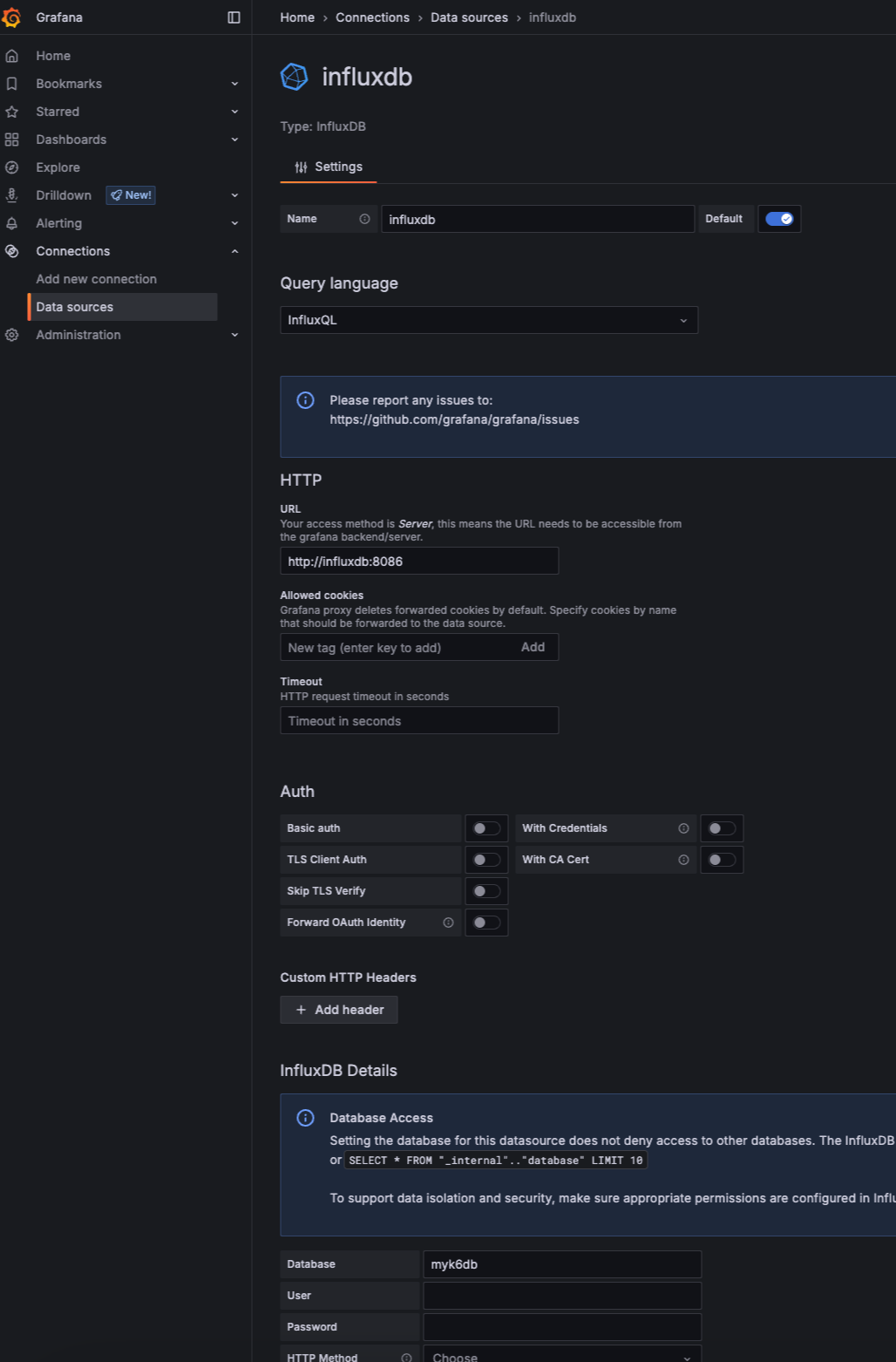Click the Password input field
The image size is (896, 1362).
click(x=562, y=1327)
